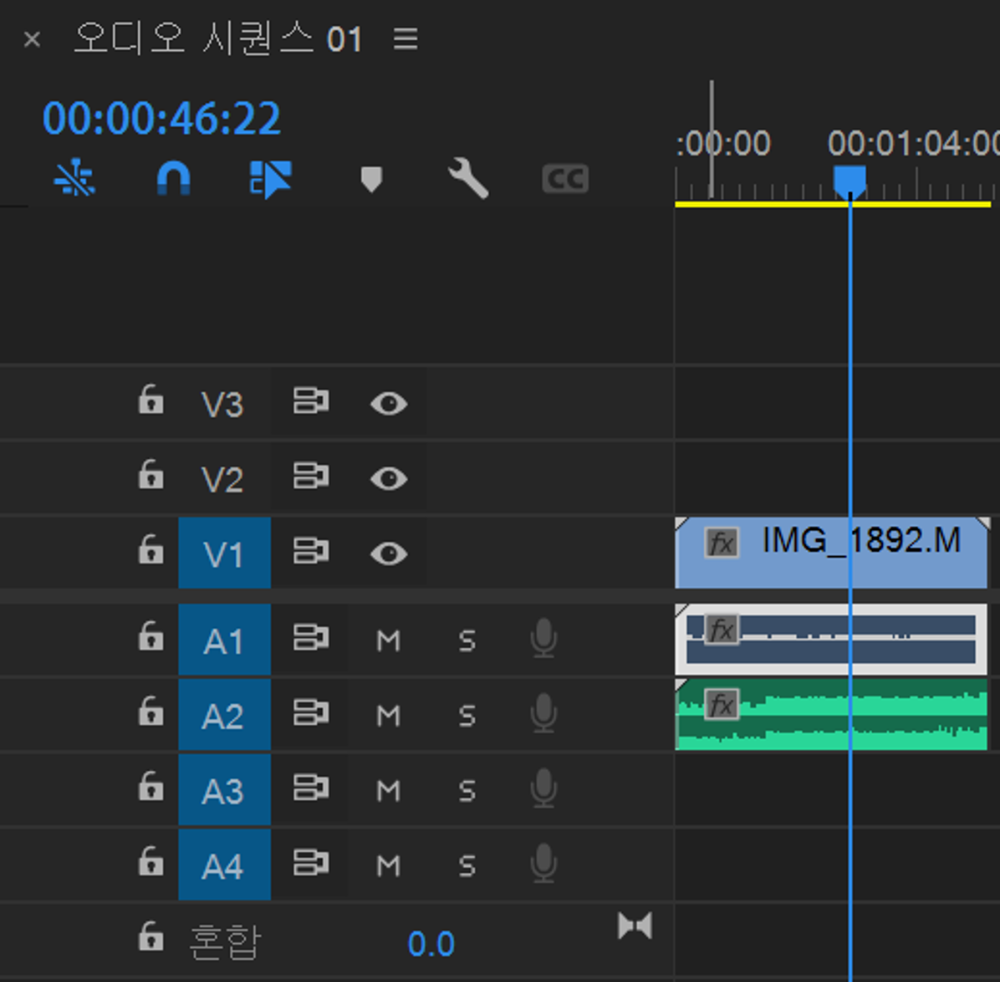Select the IMG_1892 video clip on V1
The image size is (1000, 982).
pyautogui.click(x=832, y=553)
